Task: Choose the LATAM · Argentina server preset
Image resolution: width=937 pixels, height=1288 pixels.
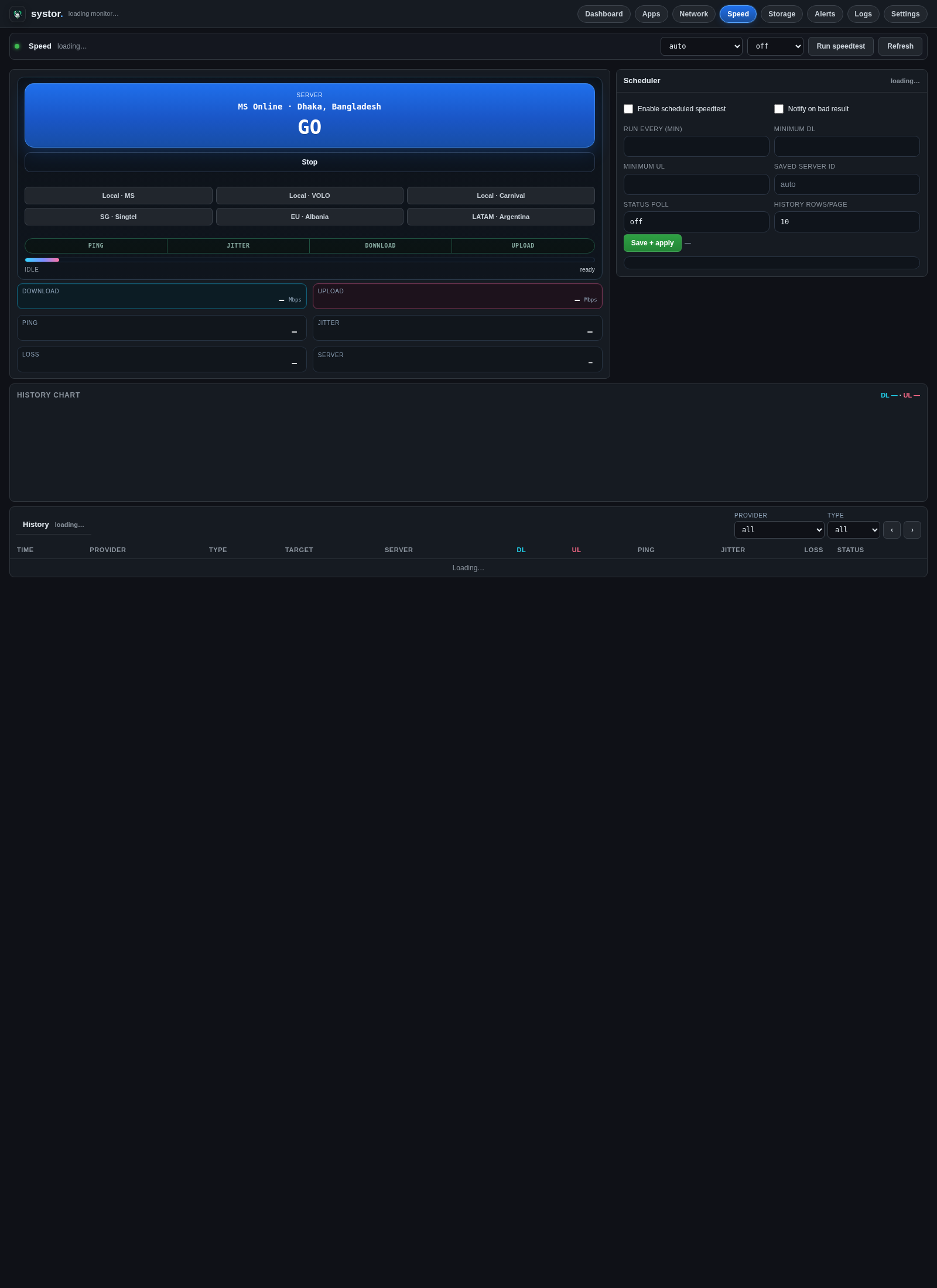Action: pyautogui.click(x=501, y=217)
